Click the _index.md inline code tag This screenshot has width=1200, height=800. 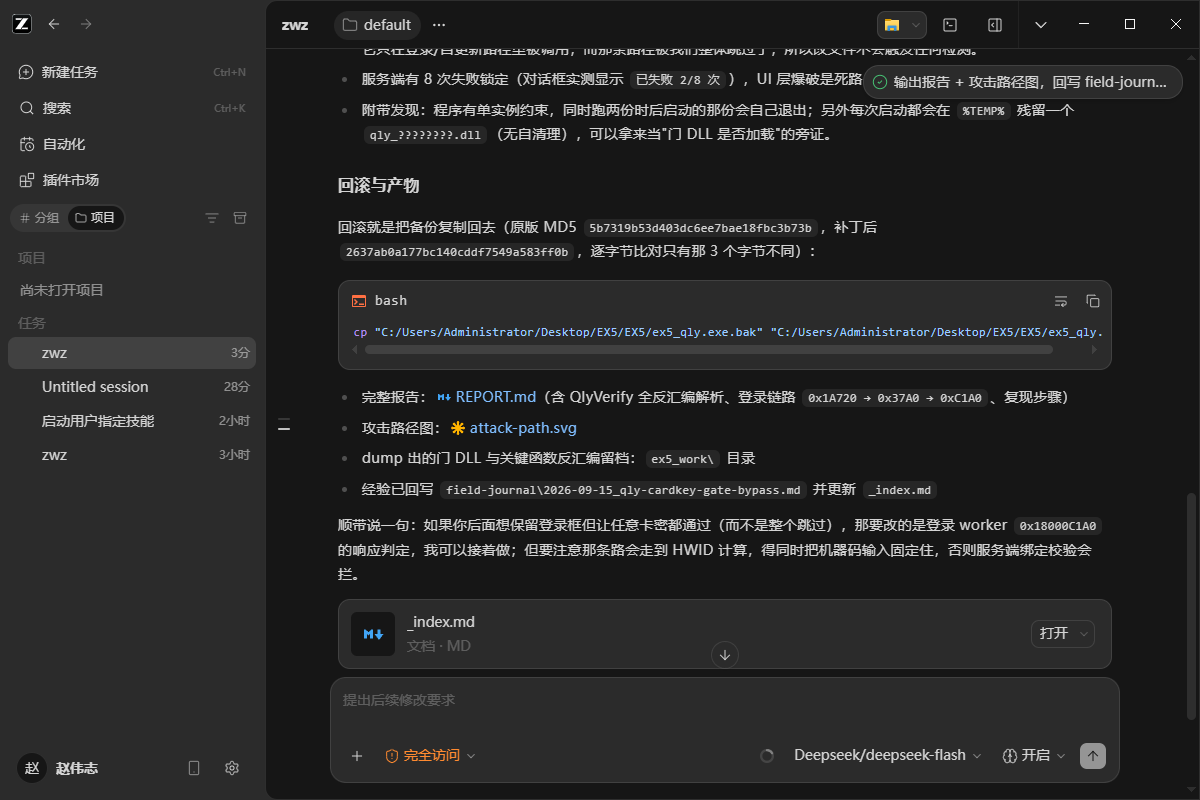899,490
